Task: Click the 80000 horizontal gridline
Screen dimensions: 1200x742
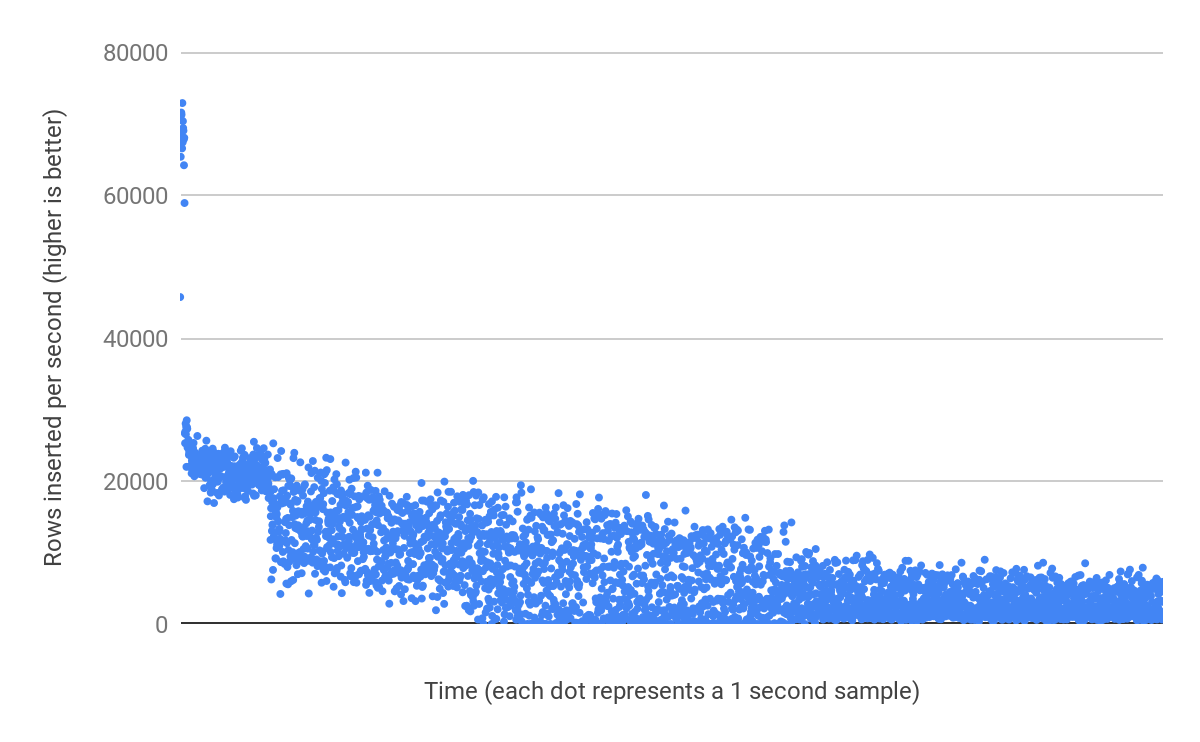Action: (x=670, y=52)
